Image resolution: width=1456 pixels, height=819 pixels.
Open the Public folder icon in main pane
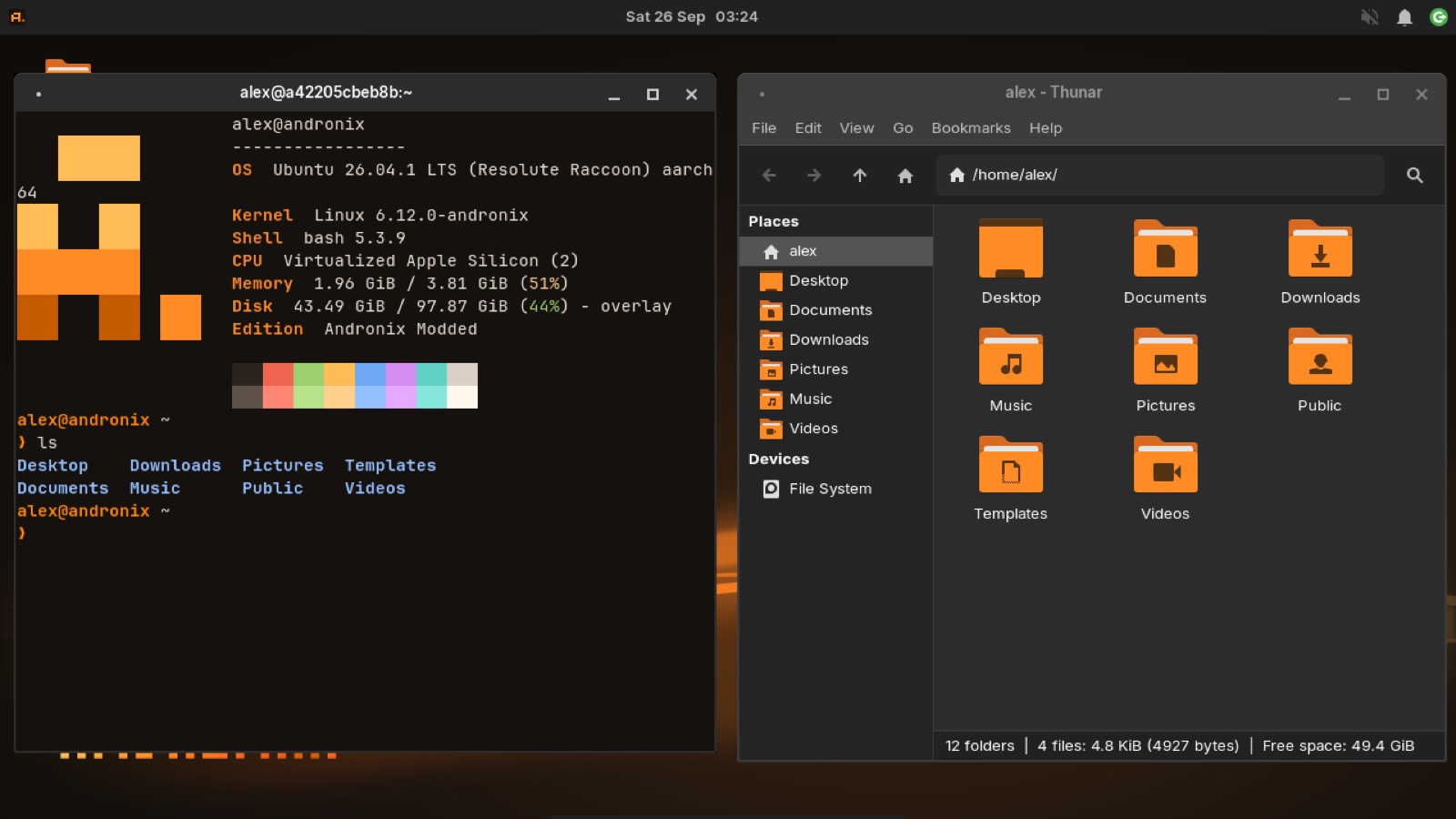(1319, 357)
